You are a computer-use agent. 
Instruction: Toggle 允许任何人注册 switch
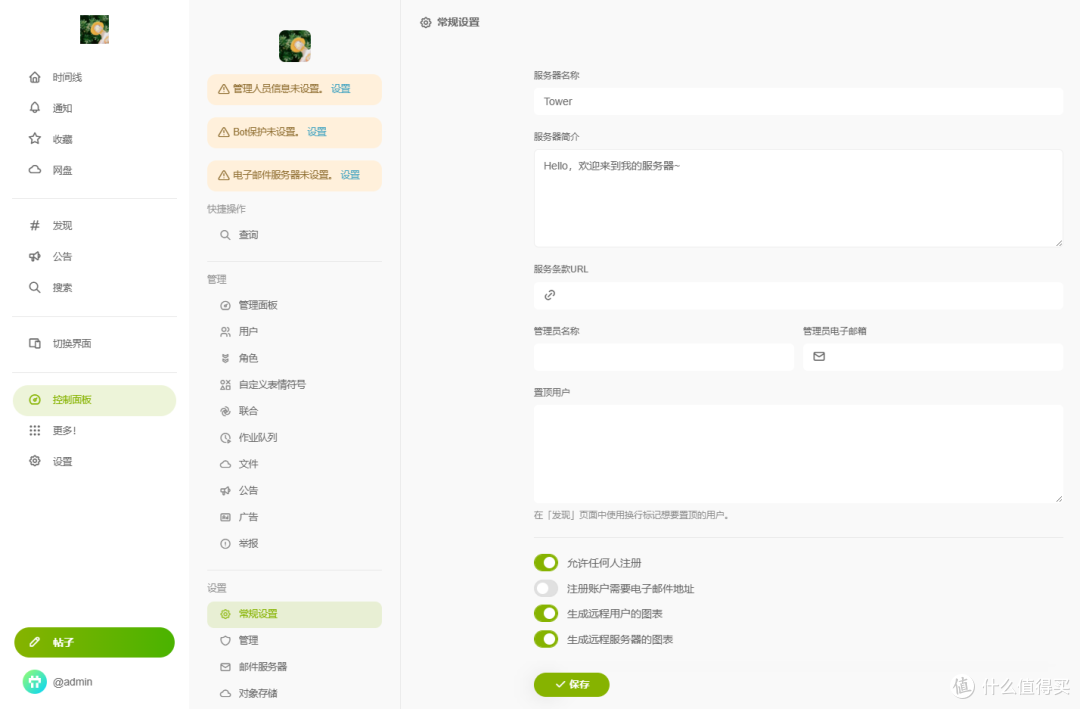tap(546, 563)
